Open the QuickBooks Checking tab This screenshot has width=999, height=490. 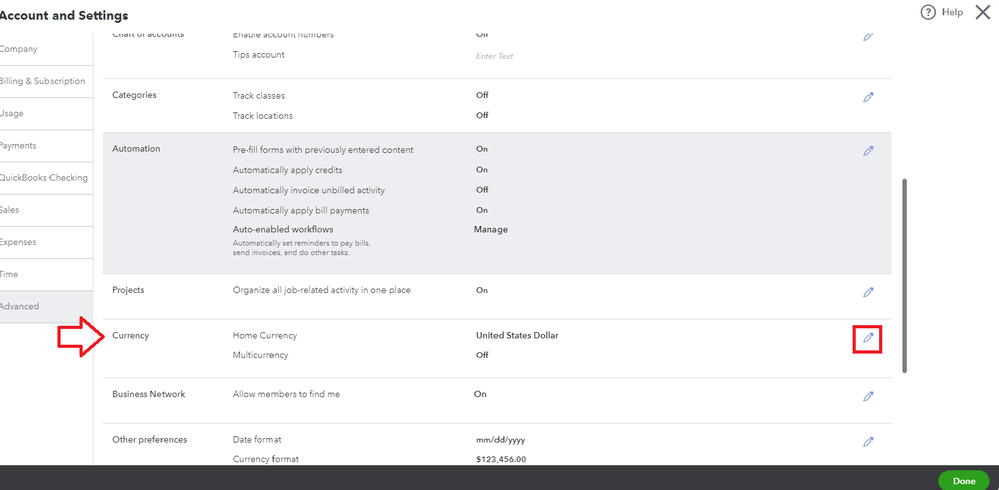[x=43, y=178]
